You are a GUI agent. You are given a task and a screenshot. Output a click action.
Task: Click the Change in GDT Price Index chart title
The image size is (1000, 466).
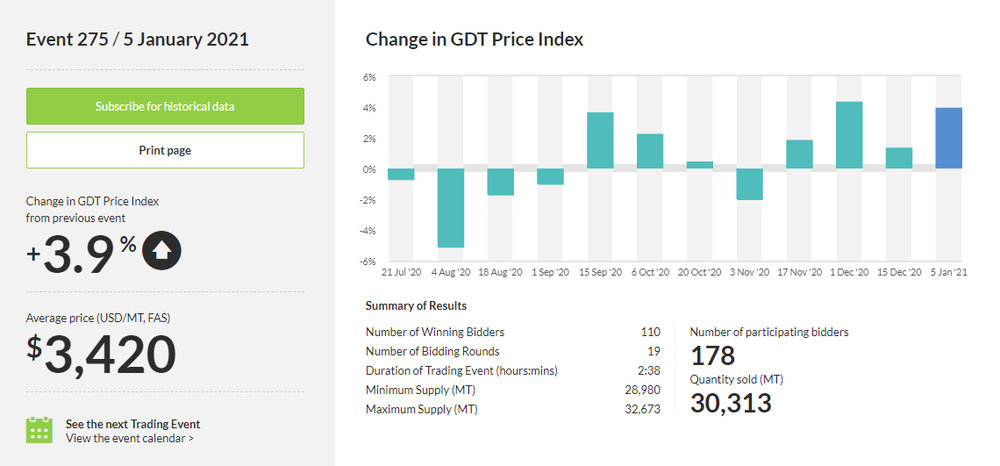(x=474, y=40)
